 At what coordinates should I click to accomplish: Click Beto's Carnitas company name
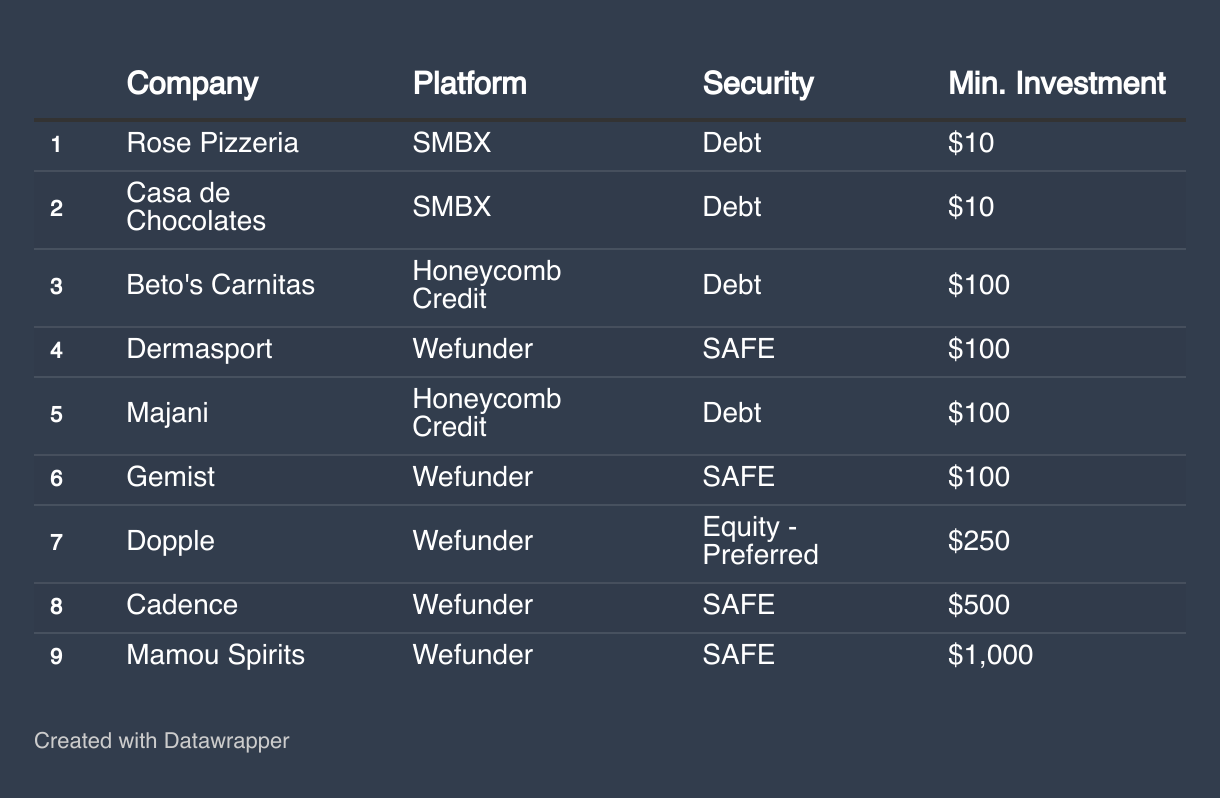[220, 285]
